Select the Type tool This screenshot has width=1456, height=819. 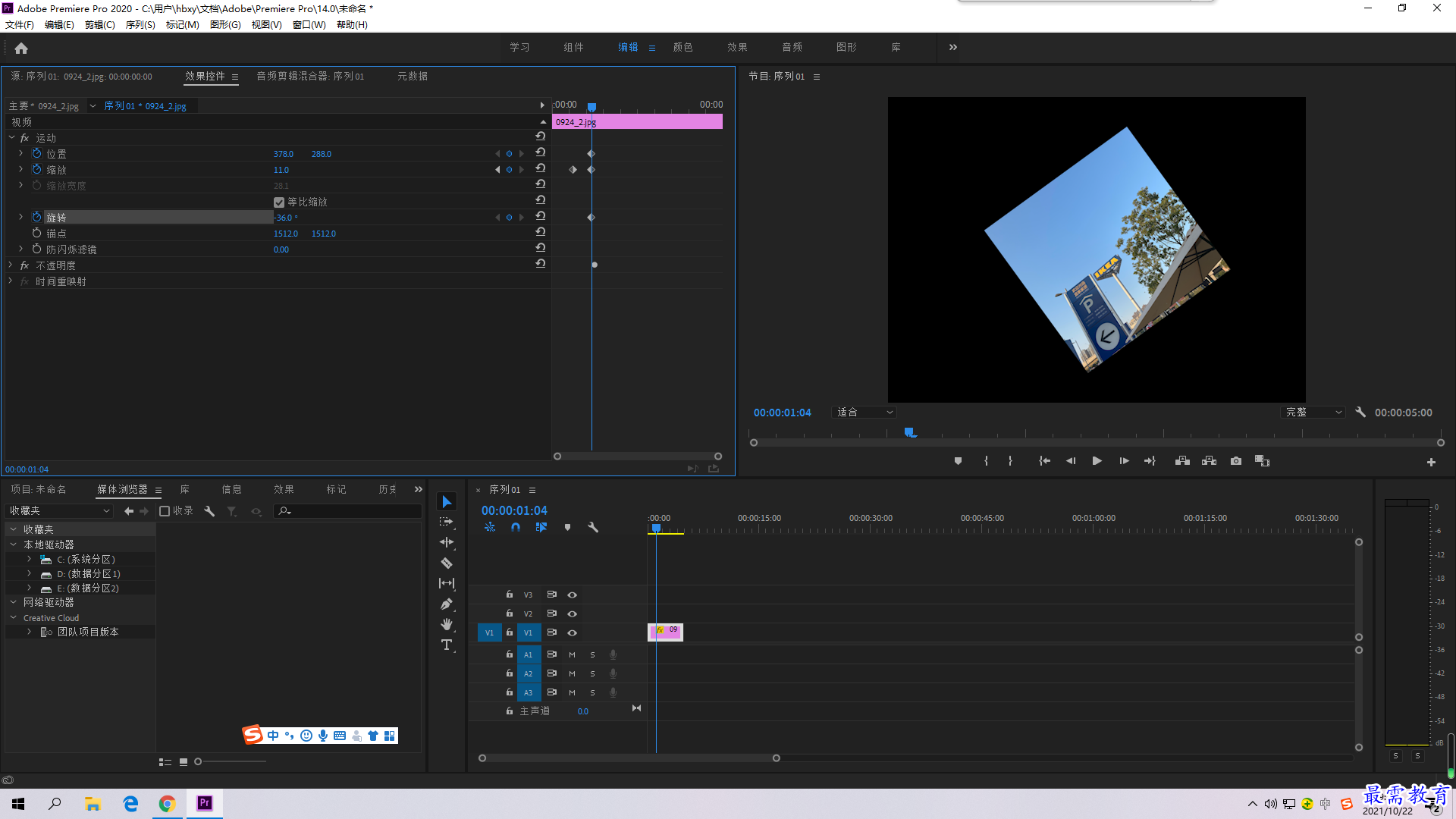pyautogui.click(x=447, y=645)
